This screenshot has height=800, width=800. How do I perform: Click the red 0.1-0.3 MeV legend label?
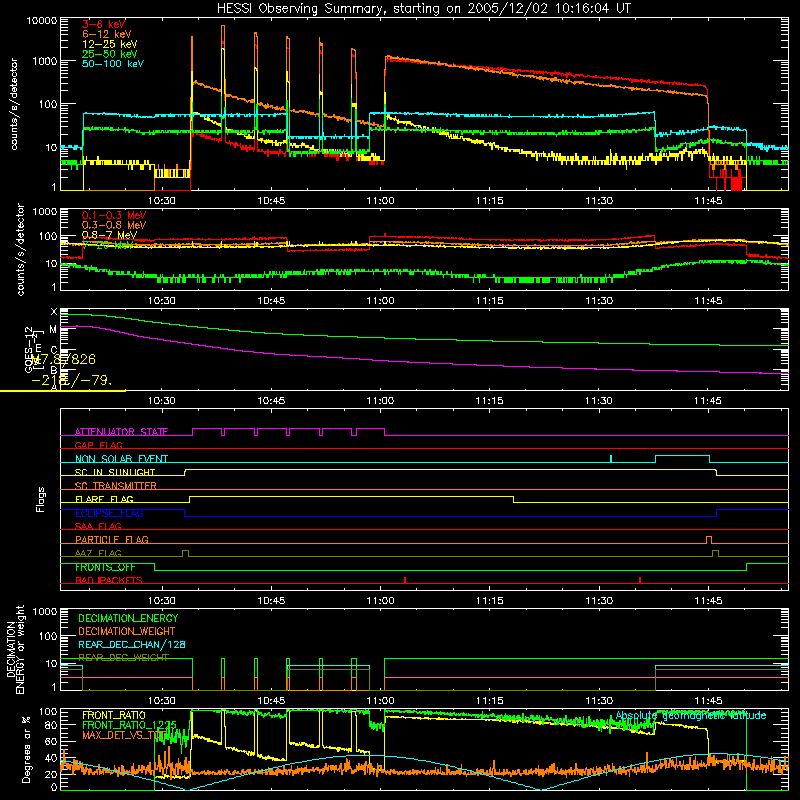114,215
